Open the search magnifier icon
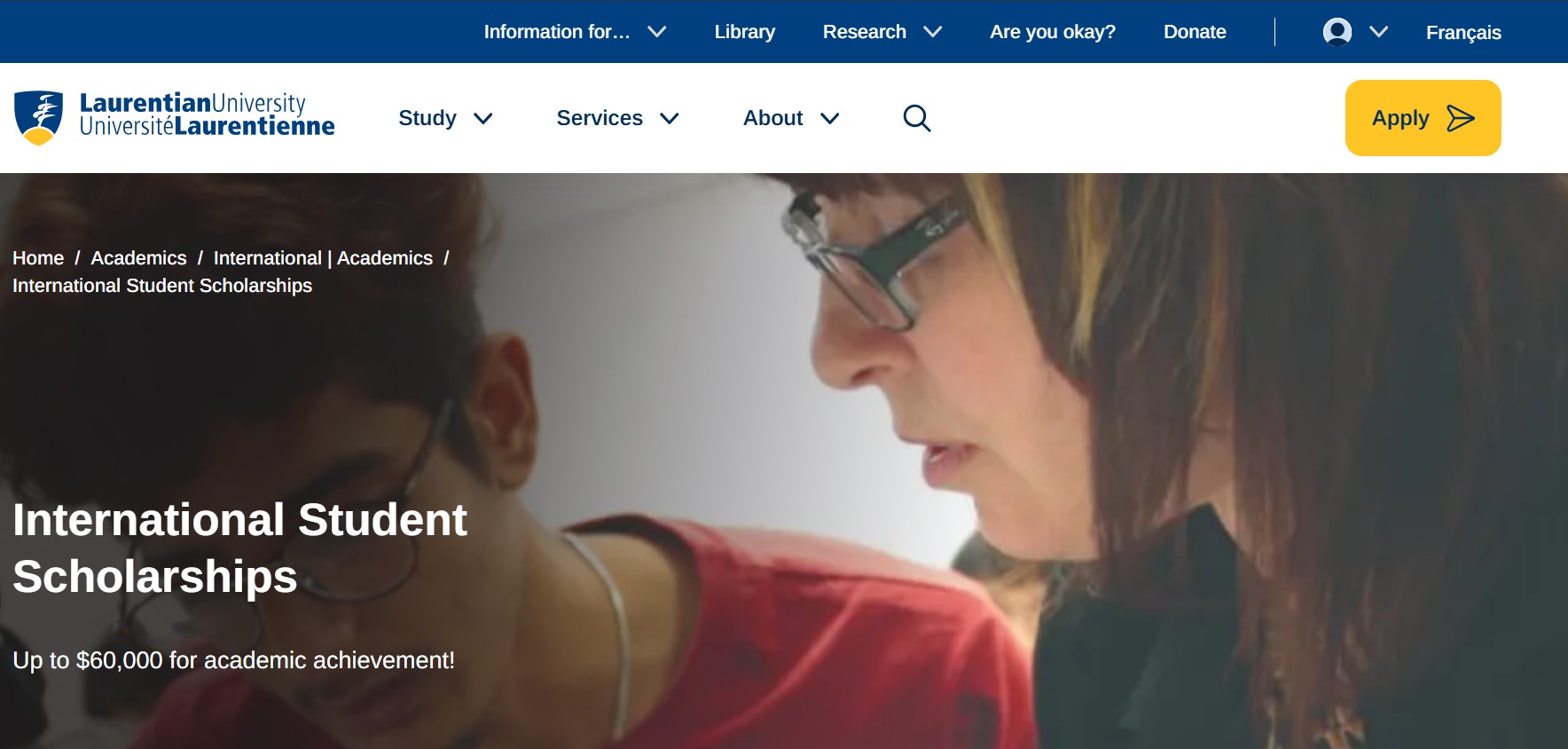 tap(917, 118)
